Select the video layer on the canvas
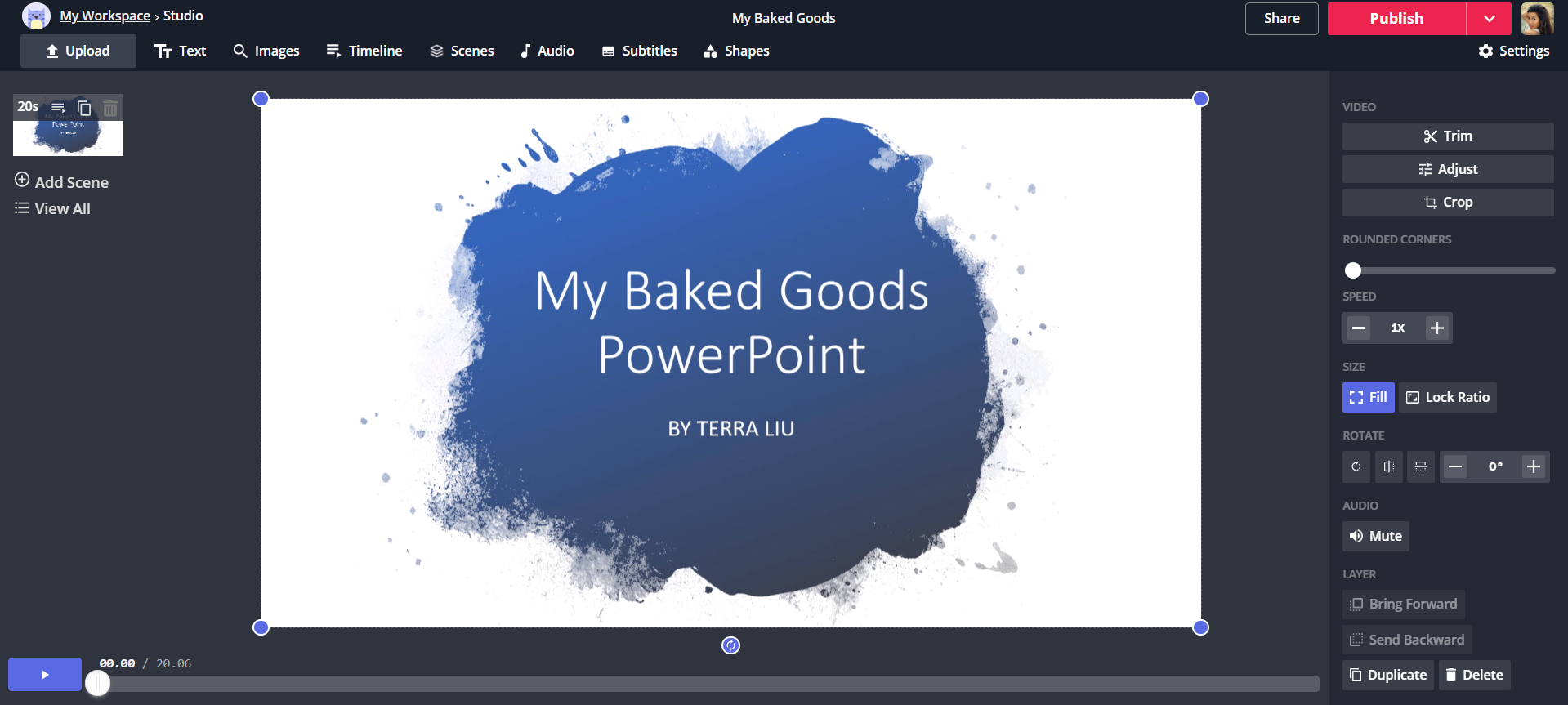This screenshot has width=1568, height=705. pos(730,363)
